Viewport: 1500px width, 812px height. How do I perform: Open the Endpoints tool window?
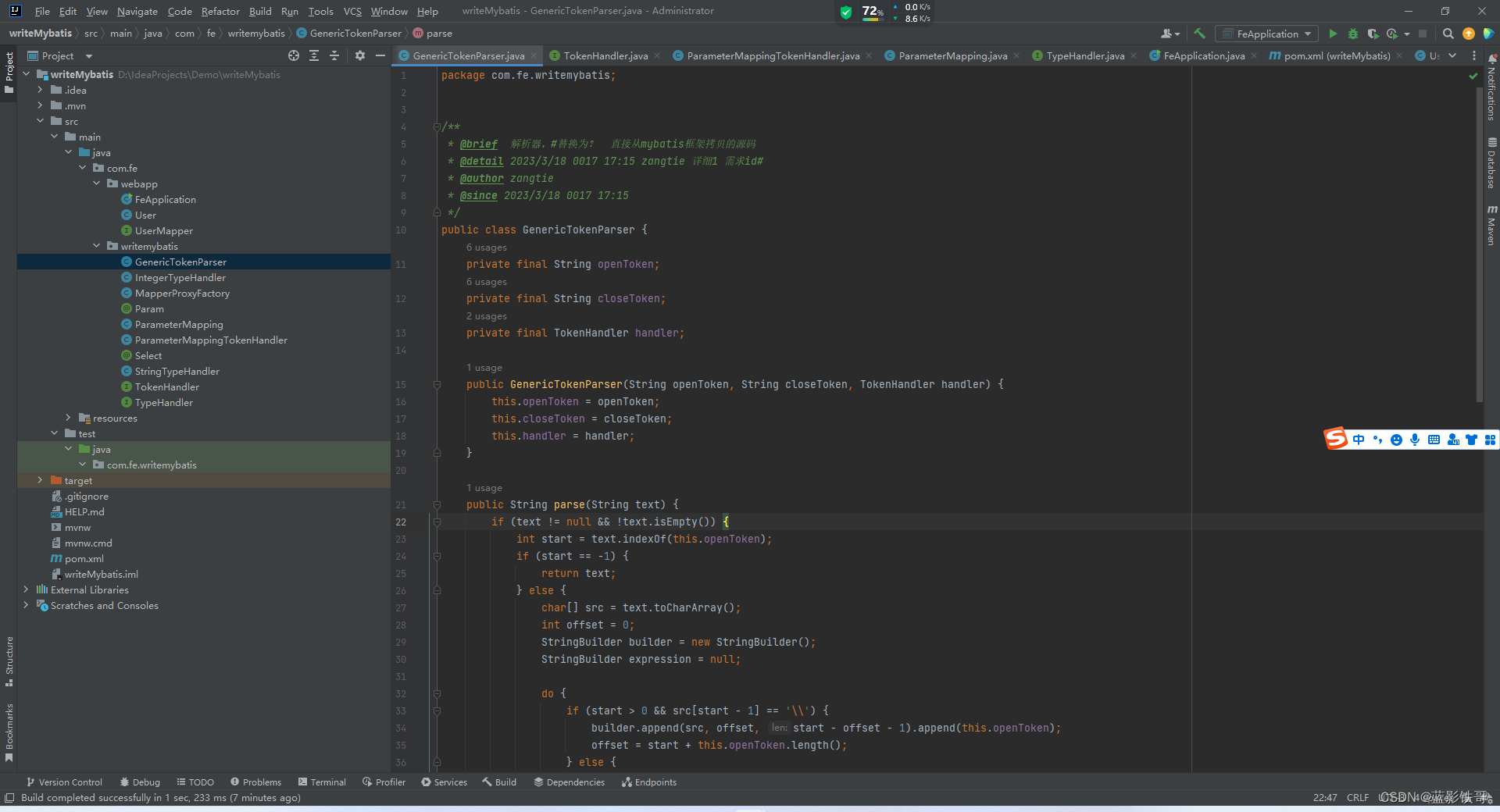point(649,782)
